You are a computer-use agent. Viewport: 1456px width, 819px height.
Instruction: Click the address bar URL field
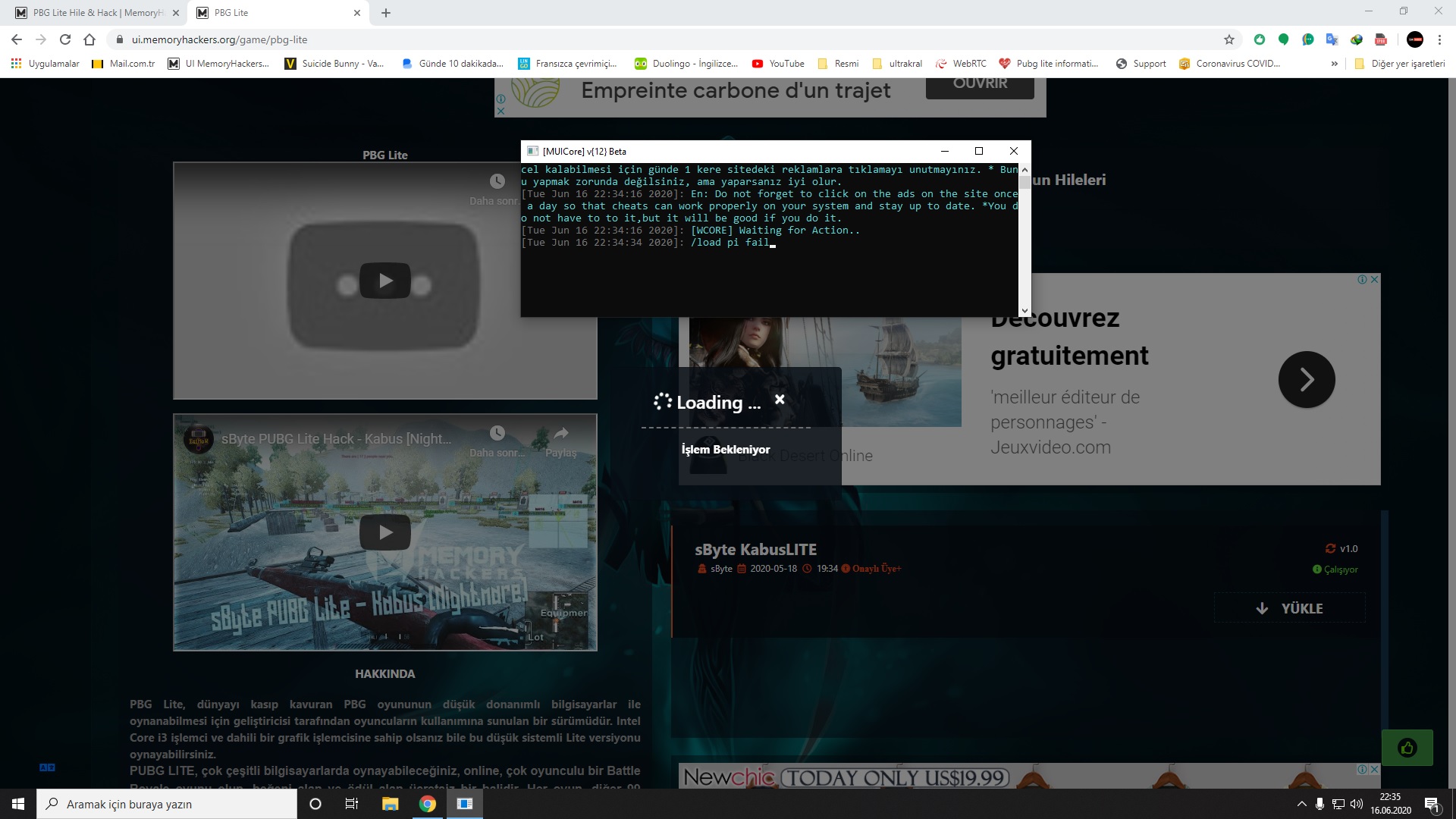click(x=667, y=39)
